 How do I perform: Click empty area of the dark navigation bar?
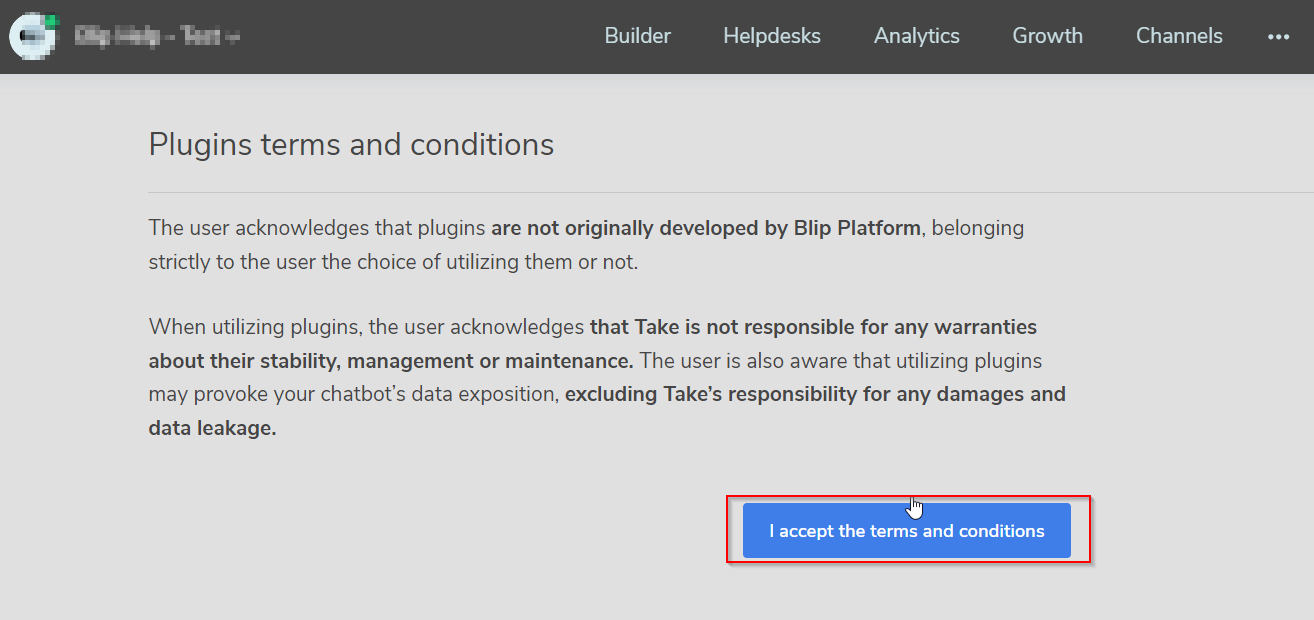(x=420, y=36)
